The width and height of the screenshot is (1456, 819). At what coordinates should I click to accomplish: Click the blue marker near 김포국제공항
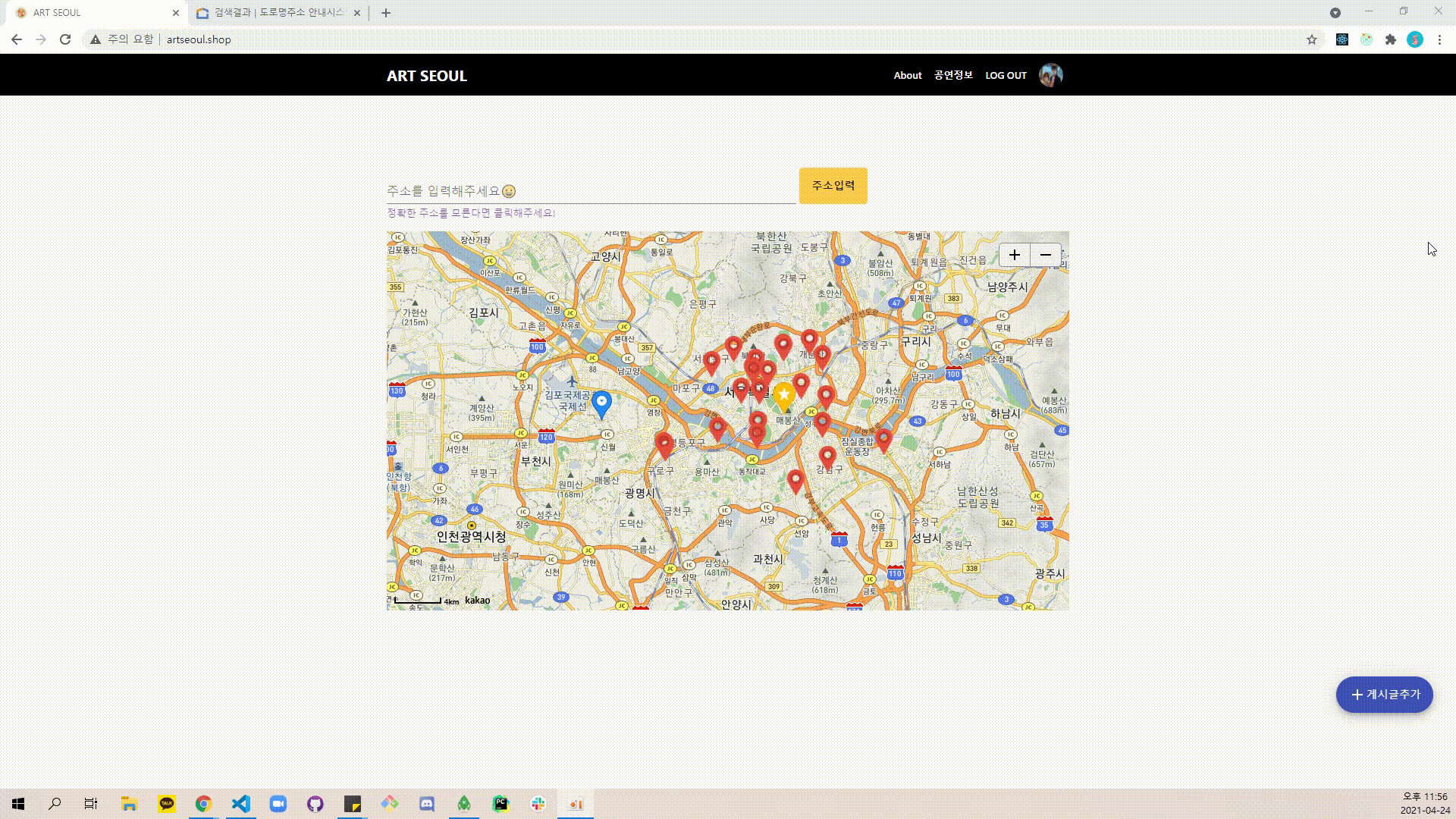tap(601, 405)
